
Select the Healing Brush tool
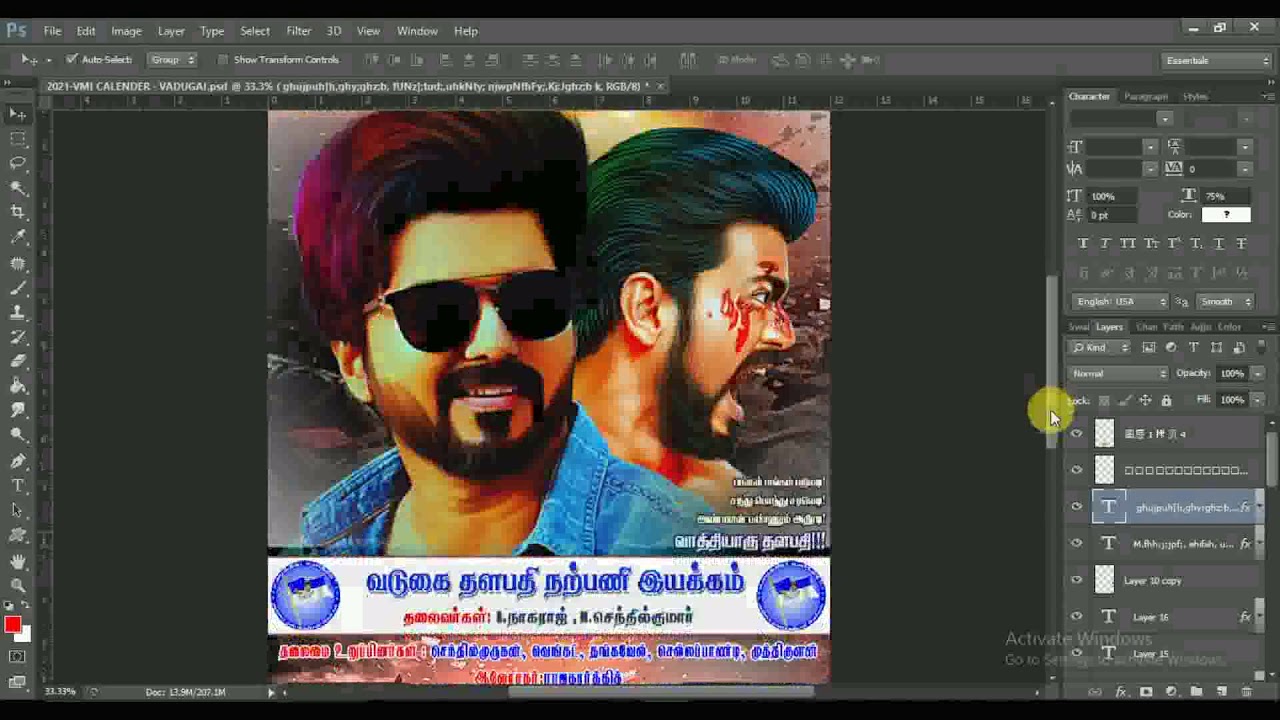(18, 264)
